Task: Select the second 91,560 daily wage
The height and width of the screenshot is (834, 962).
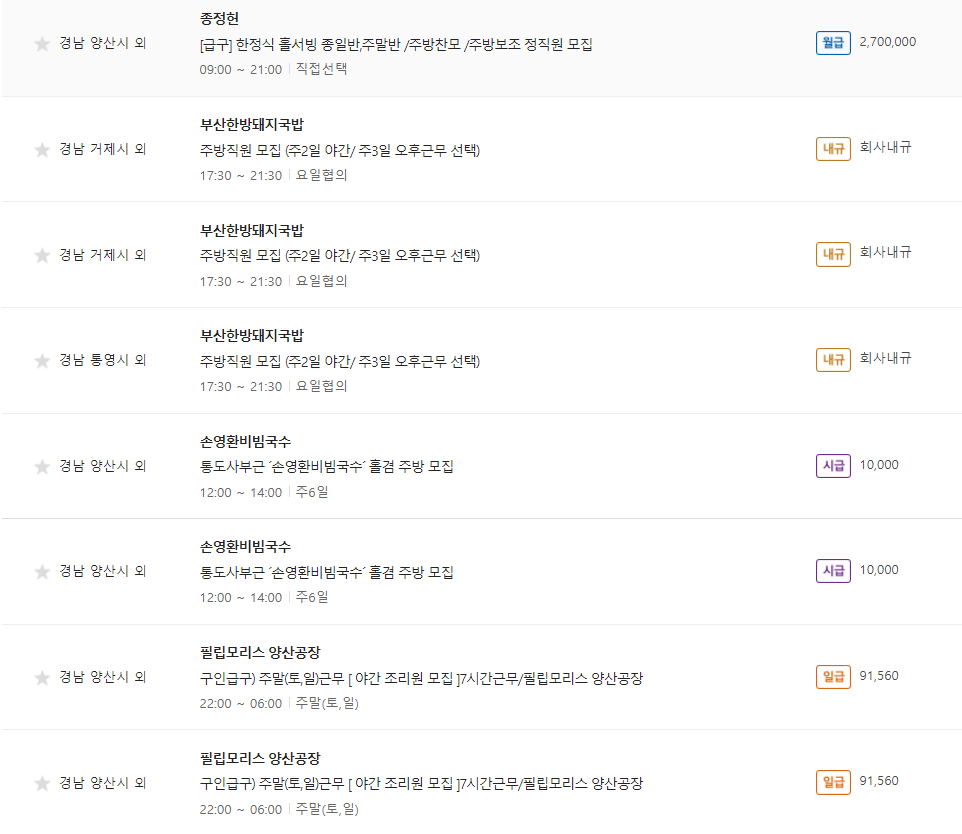Action: 879,781
